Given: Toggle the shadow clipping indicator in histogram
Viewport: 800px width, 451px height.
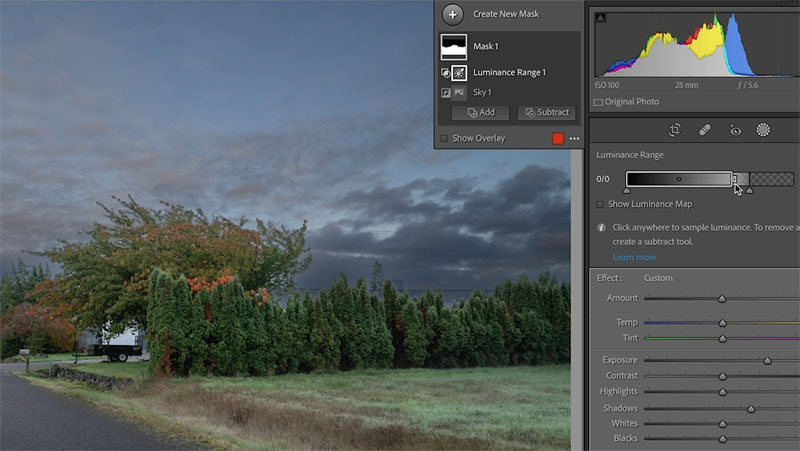Looking at the screenshot, I should (601, 18).
